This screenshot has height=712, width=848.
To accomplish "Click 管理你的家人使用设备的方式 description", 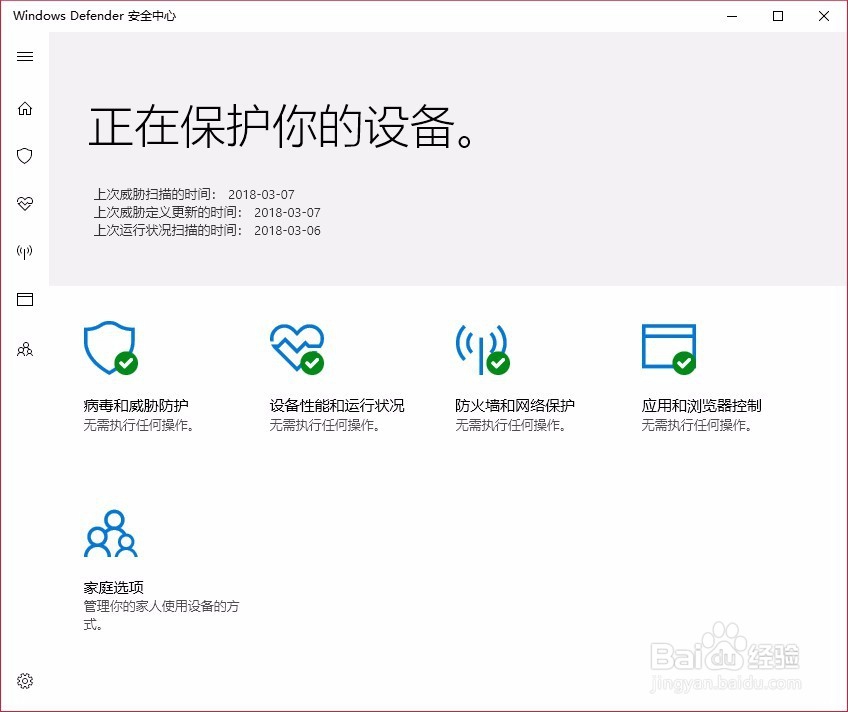I will point(161,615).
